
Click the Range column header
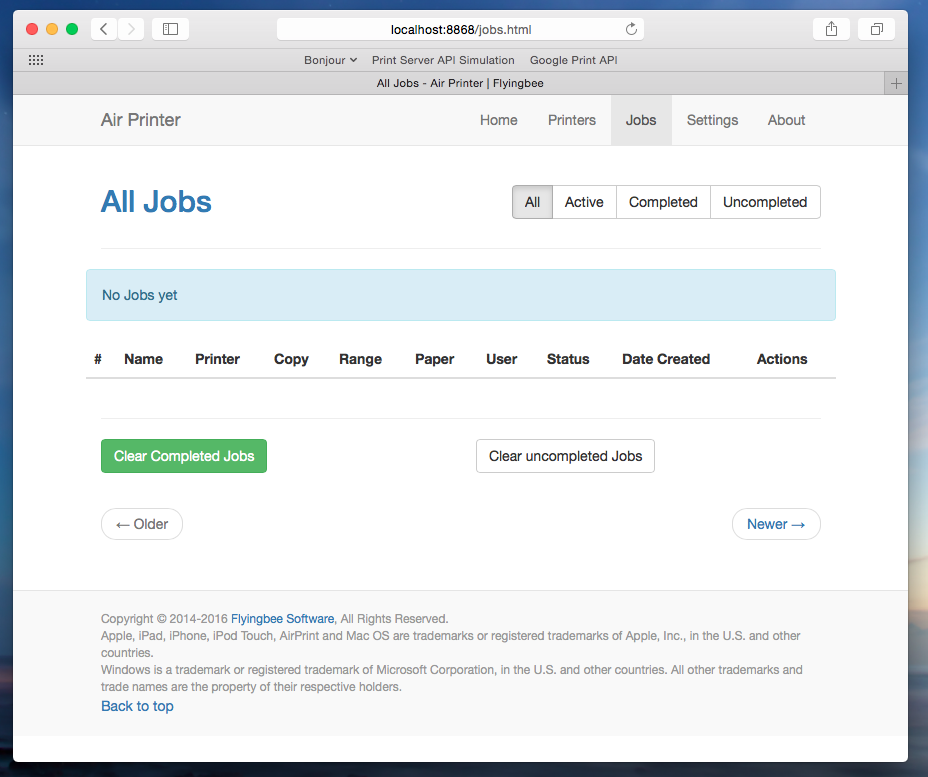pos(360,359)
